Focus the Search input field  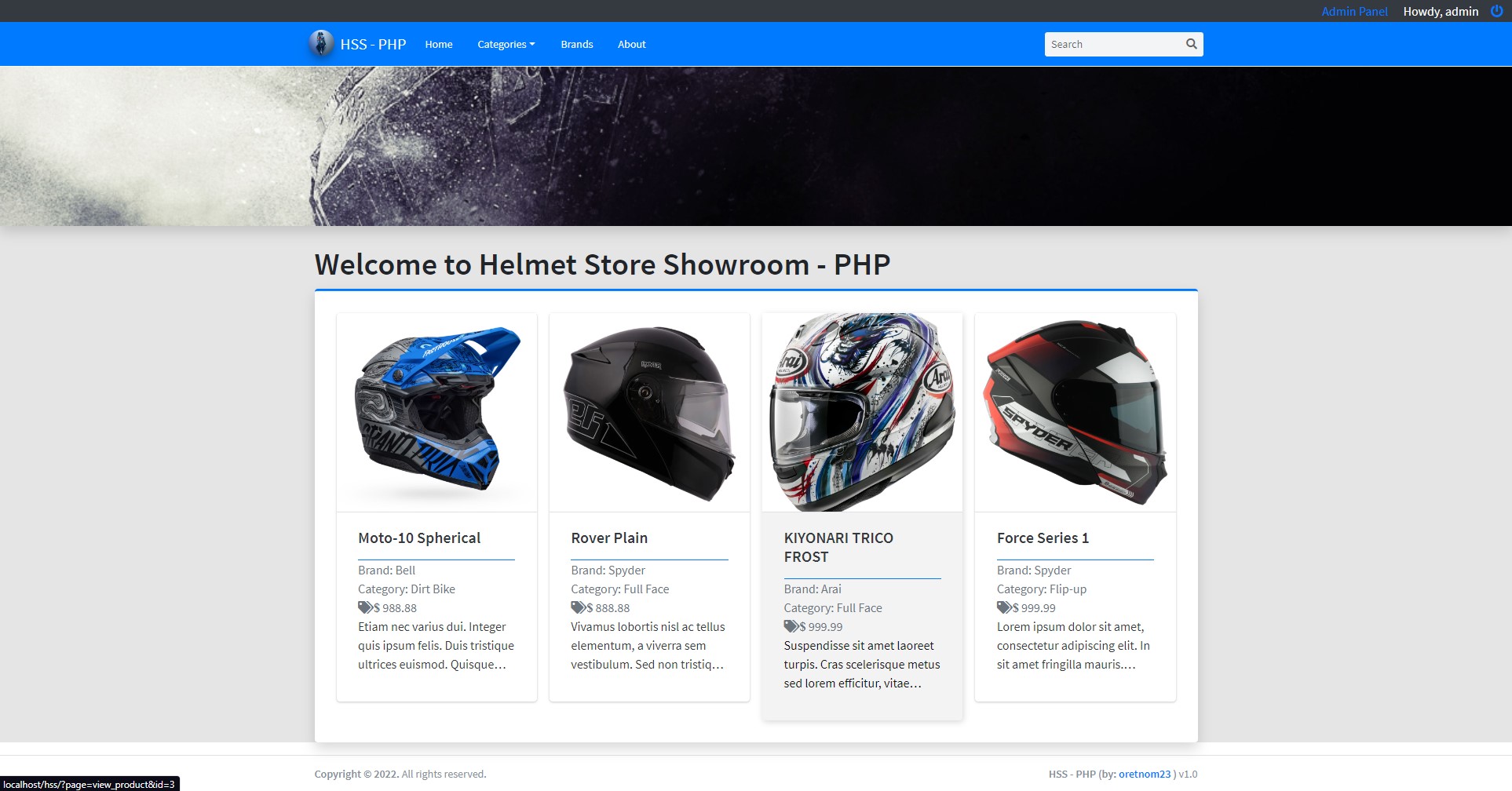[x=1114, y=44]
